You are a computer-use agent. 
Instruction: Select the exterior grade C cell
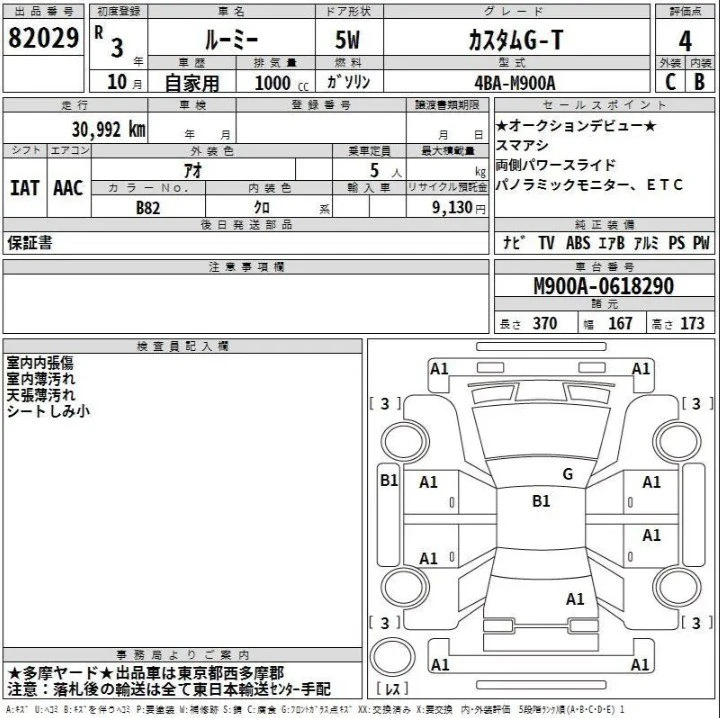(x=670, y=82)
